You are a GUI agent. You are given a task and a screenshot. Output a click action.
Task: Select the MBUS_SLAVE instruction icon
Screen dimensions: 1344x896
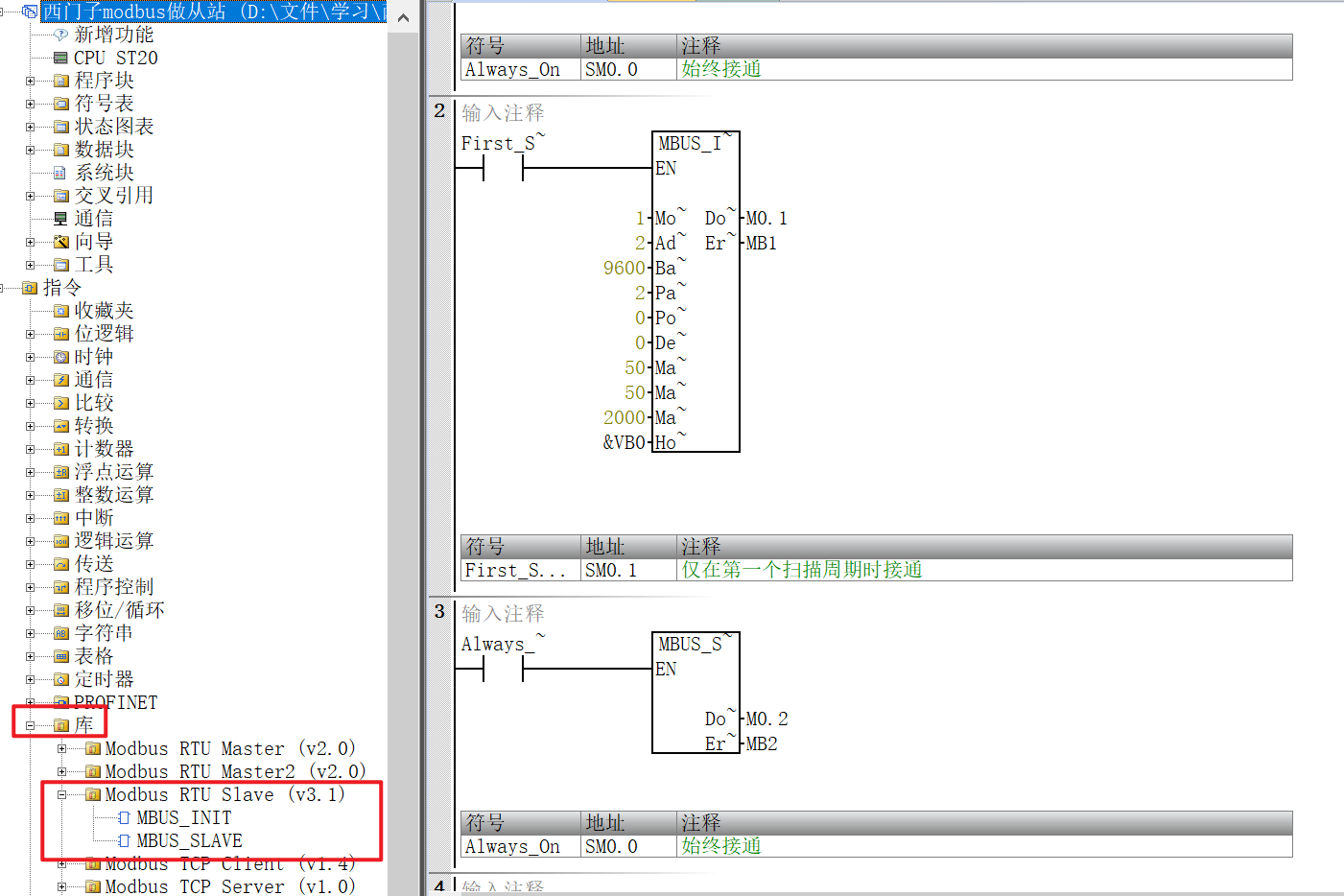[x=124, y=841]
